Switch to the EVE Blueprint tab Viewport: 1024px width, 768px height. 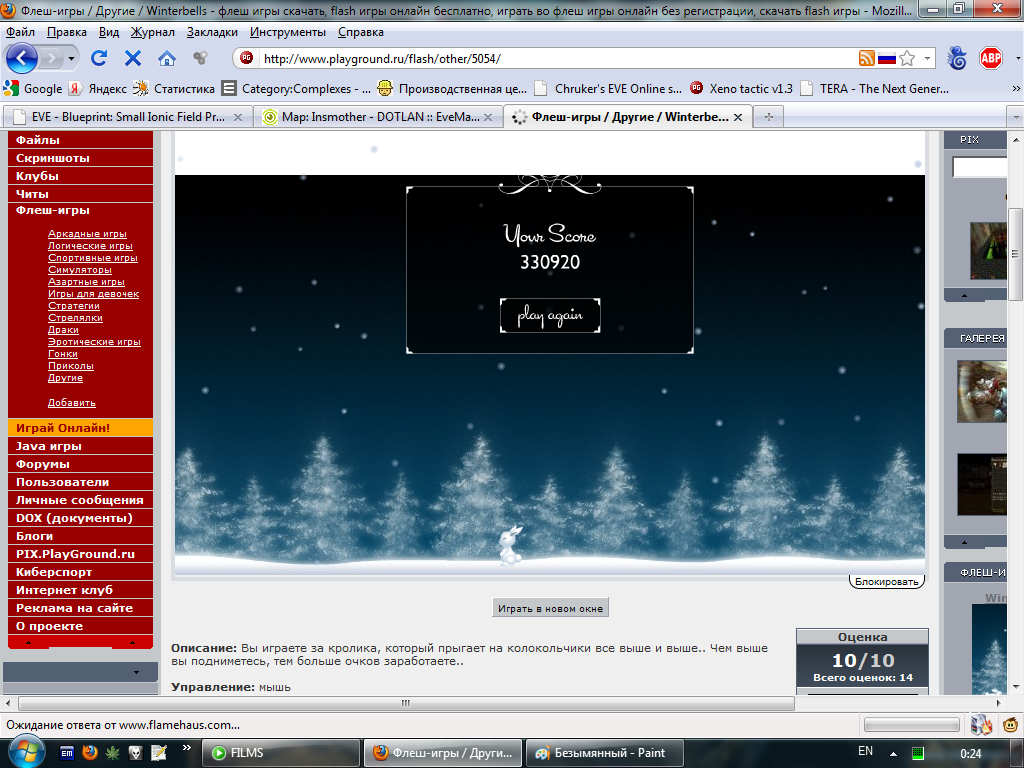pyautogui.click(x=127, y=117)
